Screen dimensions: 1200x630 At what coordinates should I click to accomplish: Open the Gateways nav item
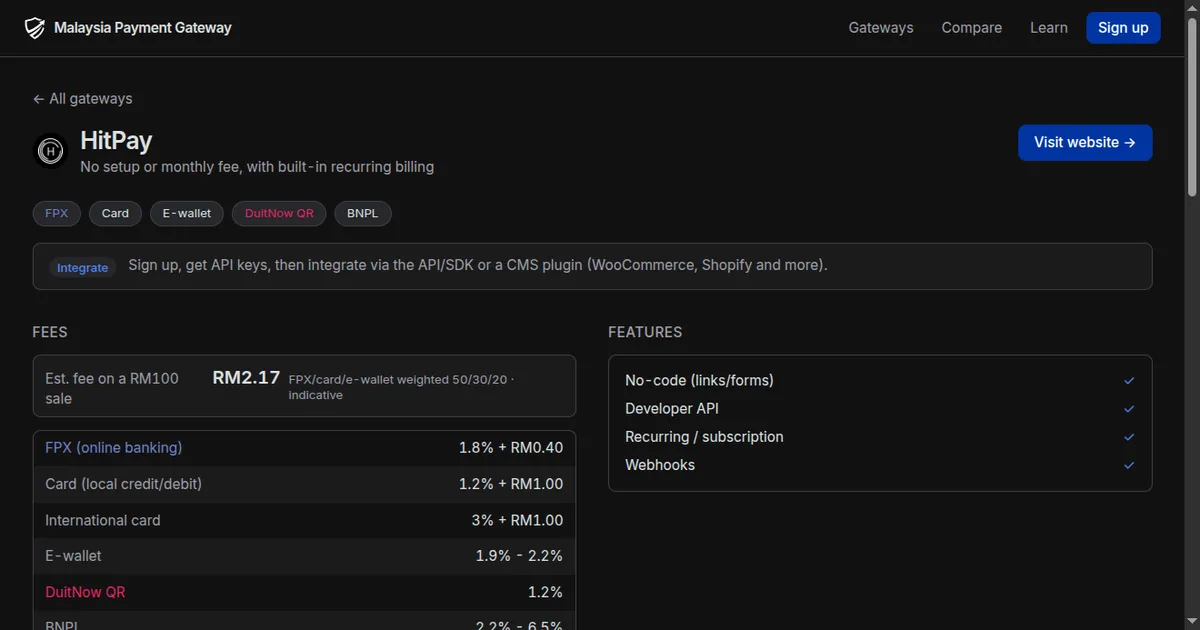tap(881, 28)
